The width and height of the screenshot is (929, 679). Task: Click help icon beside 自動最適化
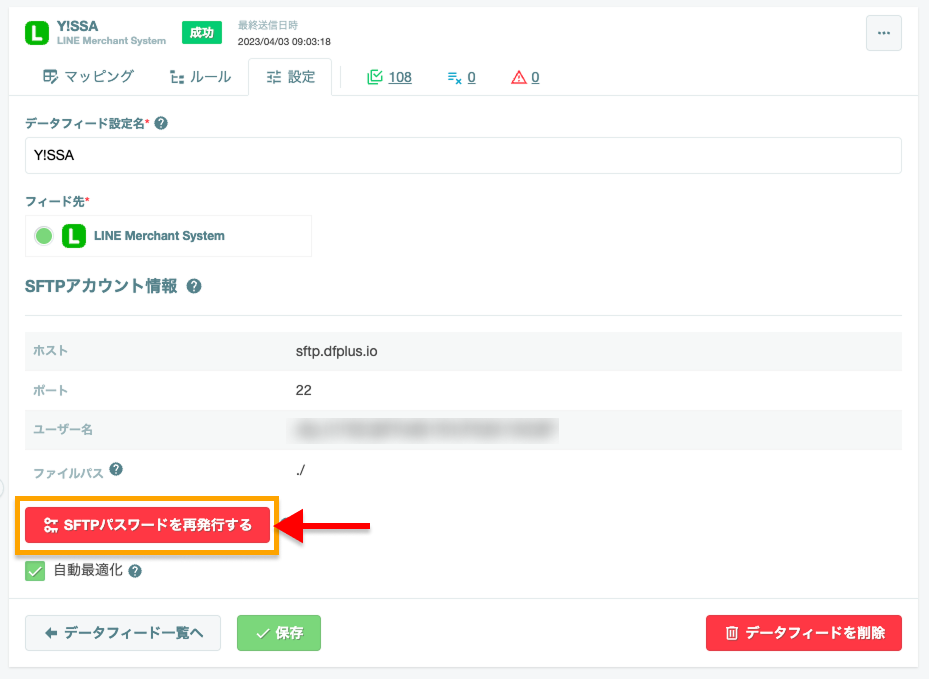pos(135,571)
